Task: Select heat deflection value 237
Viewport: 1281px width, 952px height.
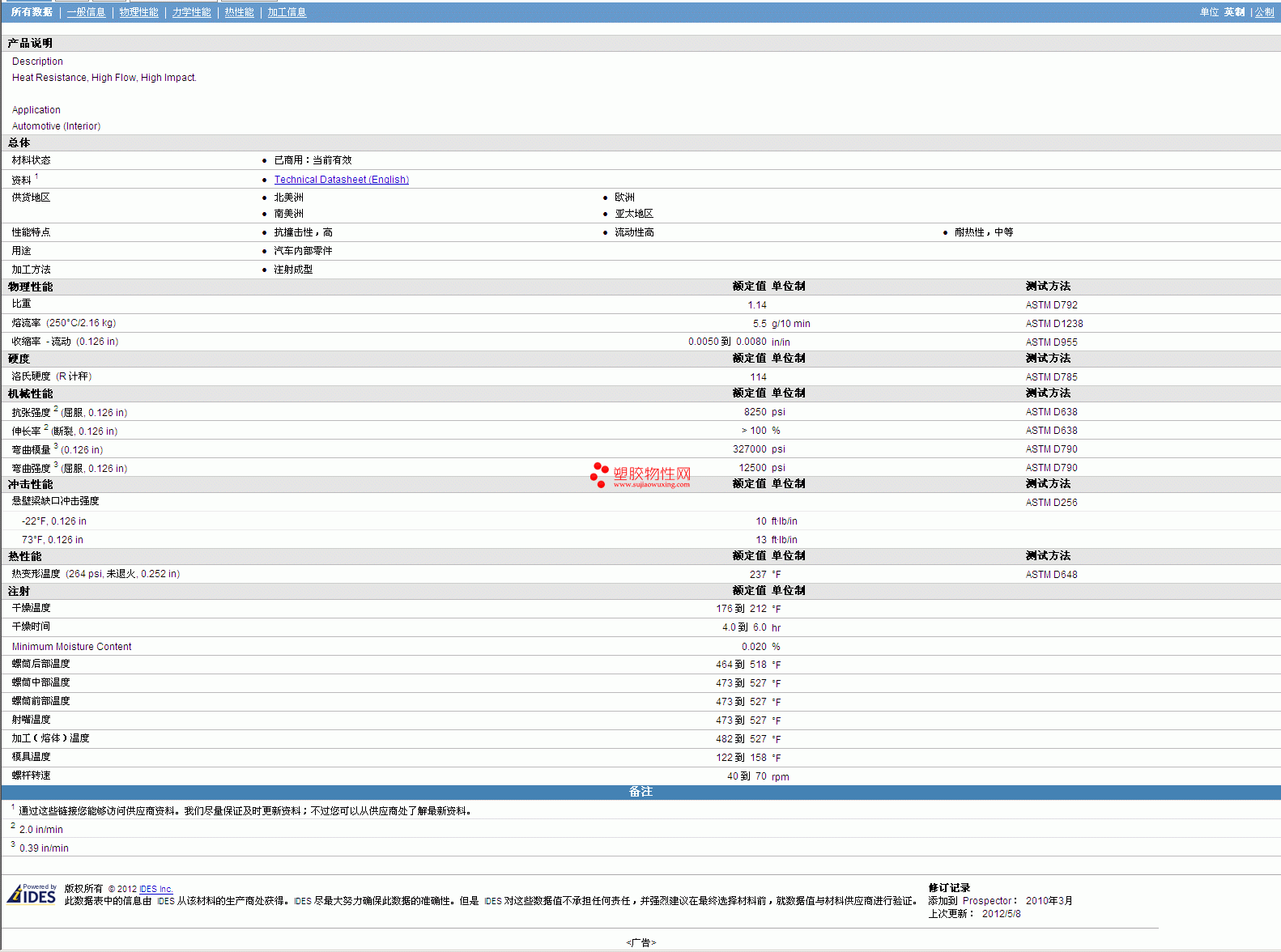Action: [758, 575]
